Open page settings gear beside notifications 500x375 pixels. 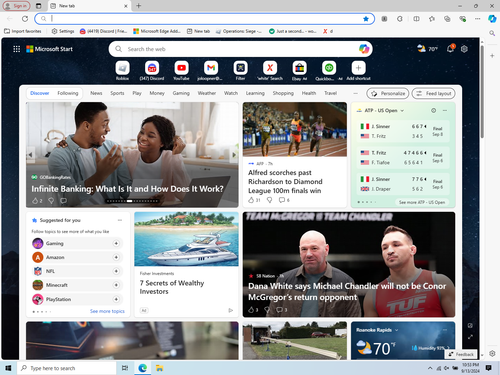pyautogui.click(x=464, y=49)
